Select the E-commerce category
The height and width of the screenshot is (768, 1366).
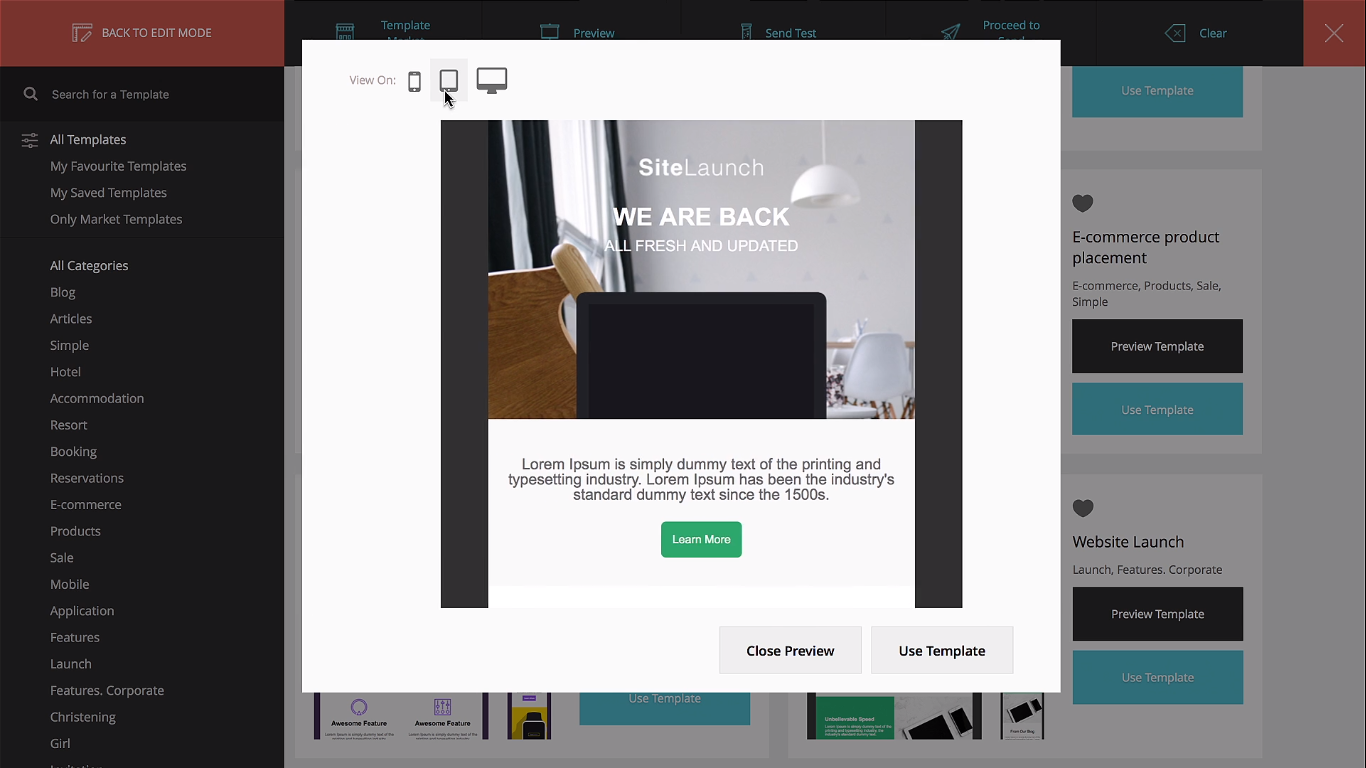click(86, 505)
